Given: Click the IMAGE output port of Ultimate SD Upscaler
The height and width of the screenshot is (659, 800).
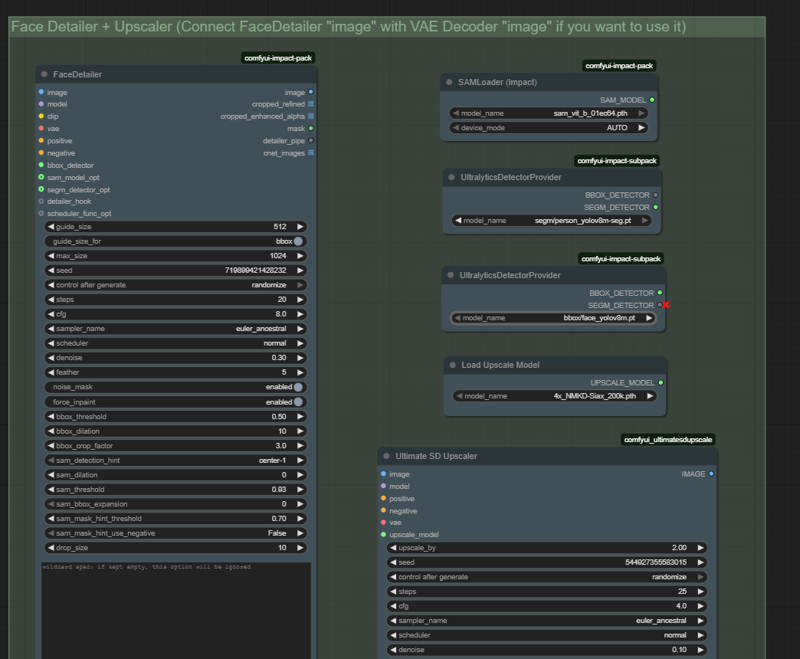Looking at the screenshot, I should tap(711, 474).
